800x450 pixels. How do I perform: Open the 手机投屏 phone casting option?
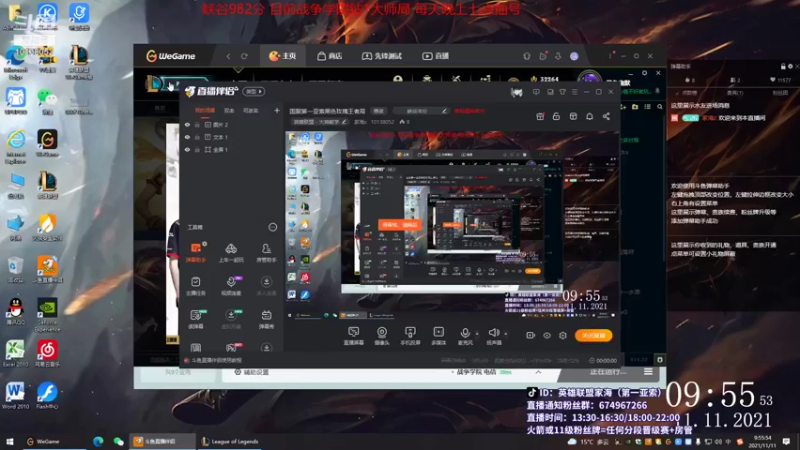point(410,336)
